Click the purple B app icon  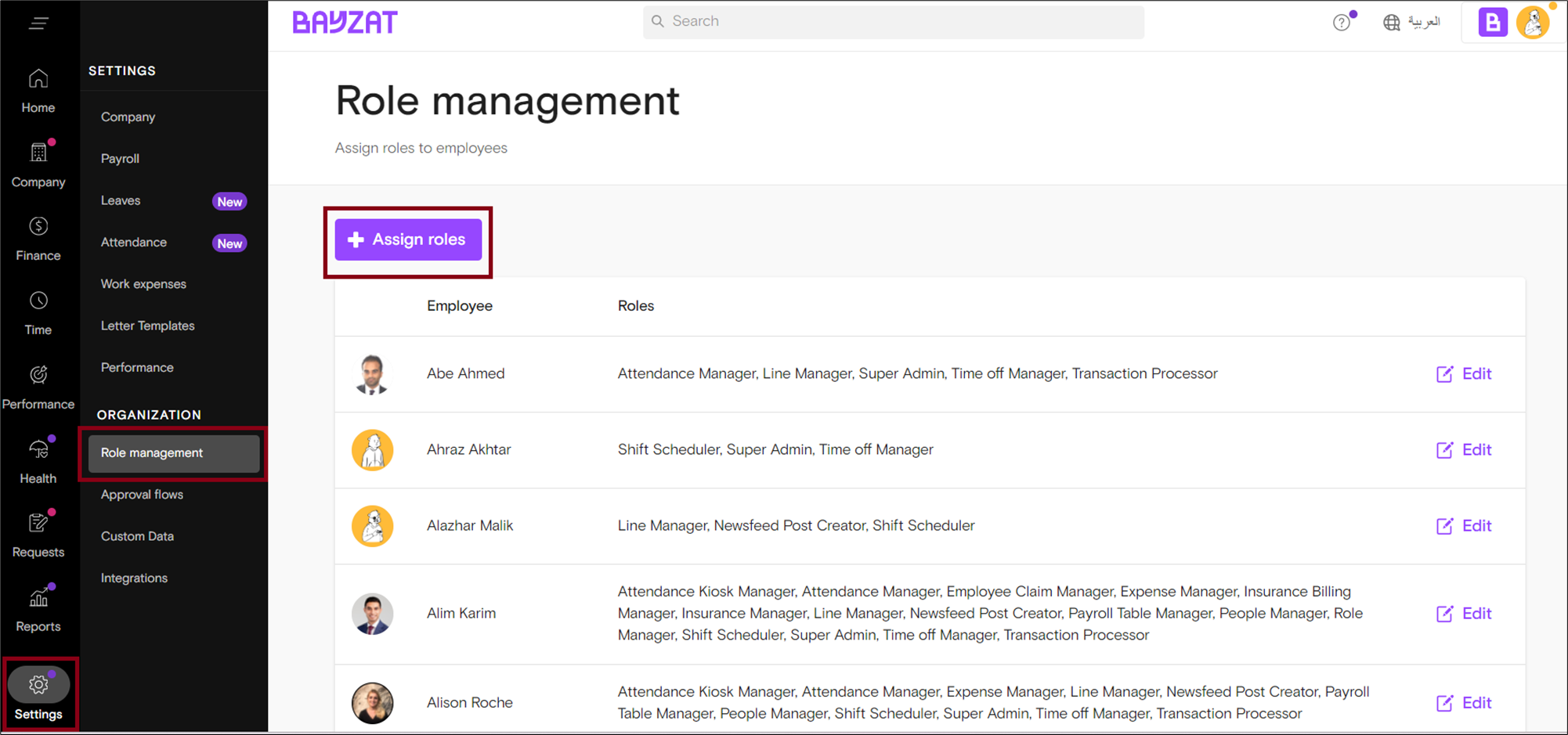[1492, 22]
